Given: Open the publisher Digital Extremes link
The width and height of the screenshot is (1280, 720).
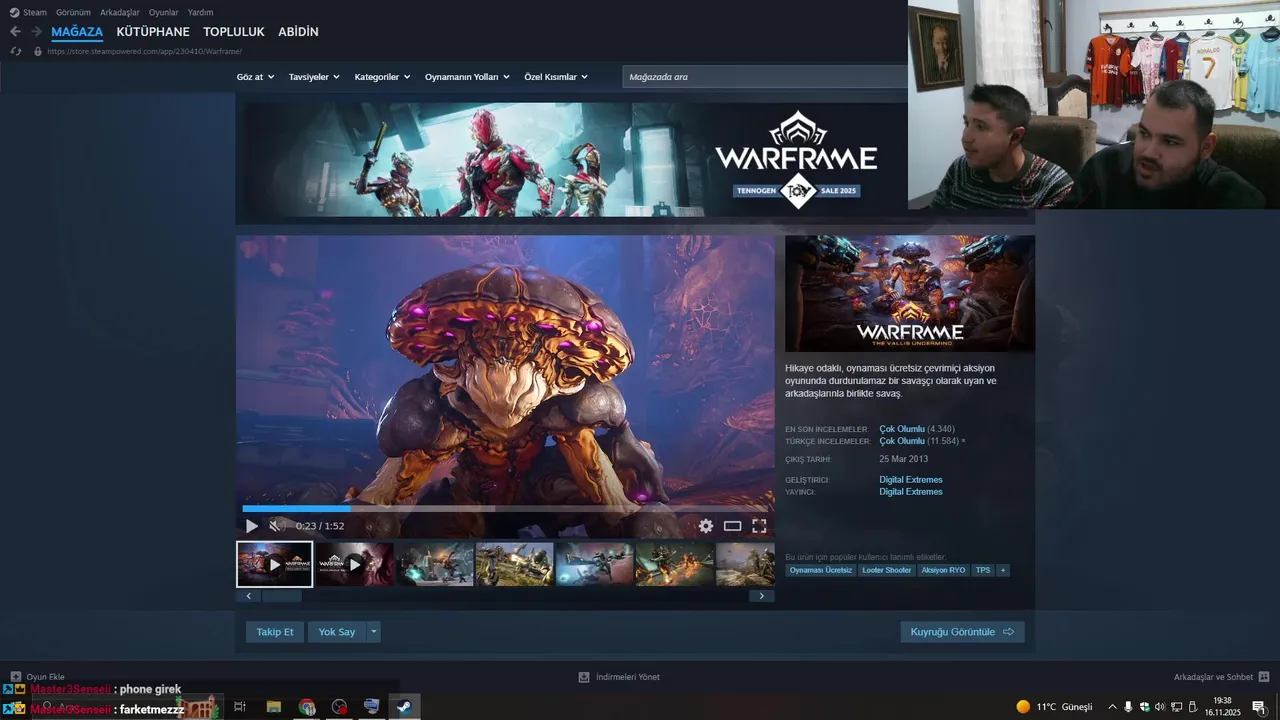Looking at the screenshot, I should pyautogui.click(x=911, y=492).
